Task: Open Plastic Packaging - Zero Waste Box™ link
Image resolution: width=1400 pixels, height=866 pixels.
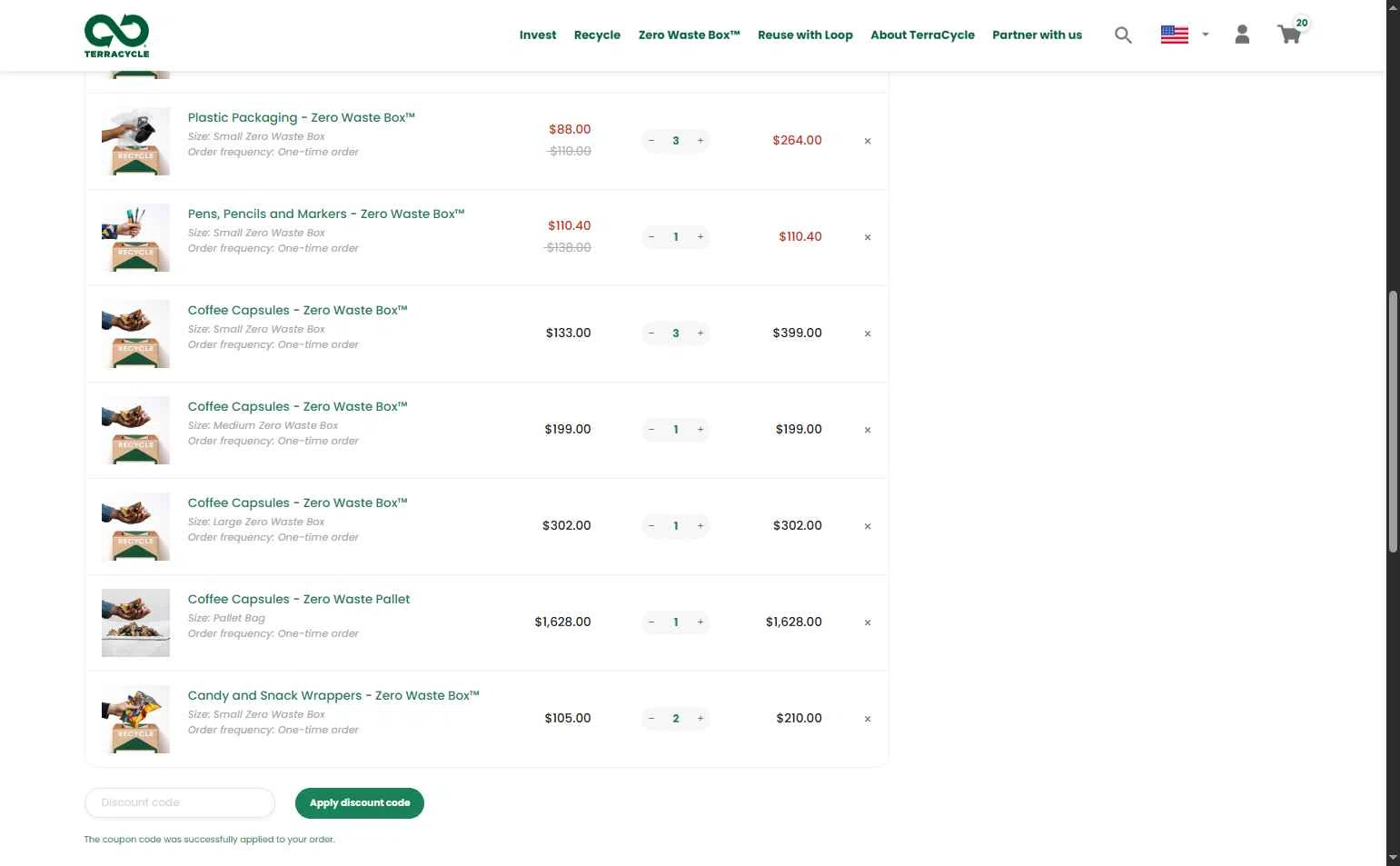Action: [x=301, y=117]
